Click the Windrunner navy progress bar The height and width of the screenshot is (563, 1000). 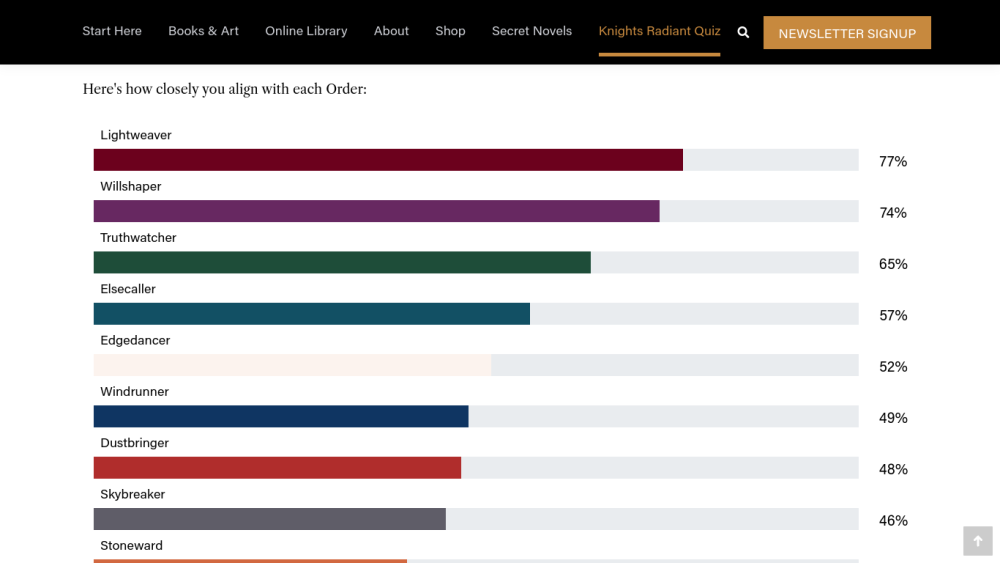point(281,416)
